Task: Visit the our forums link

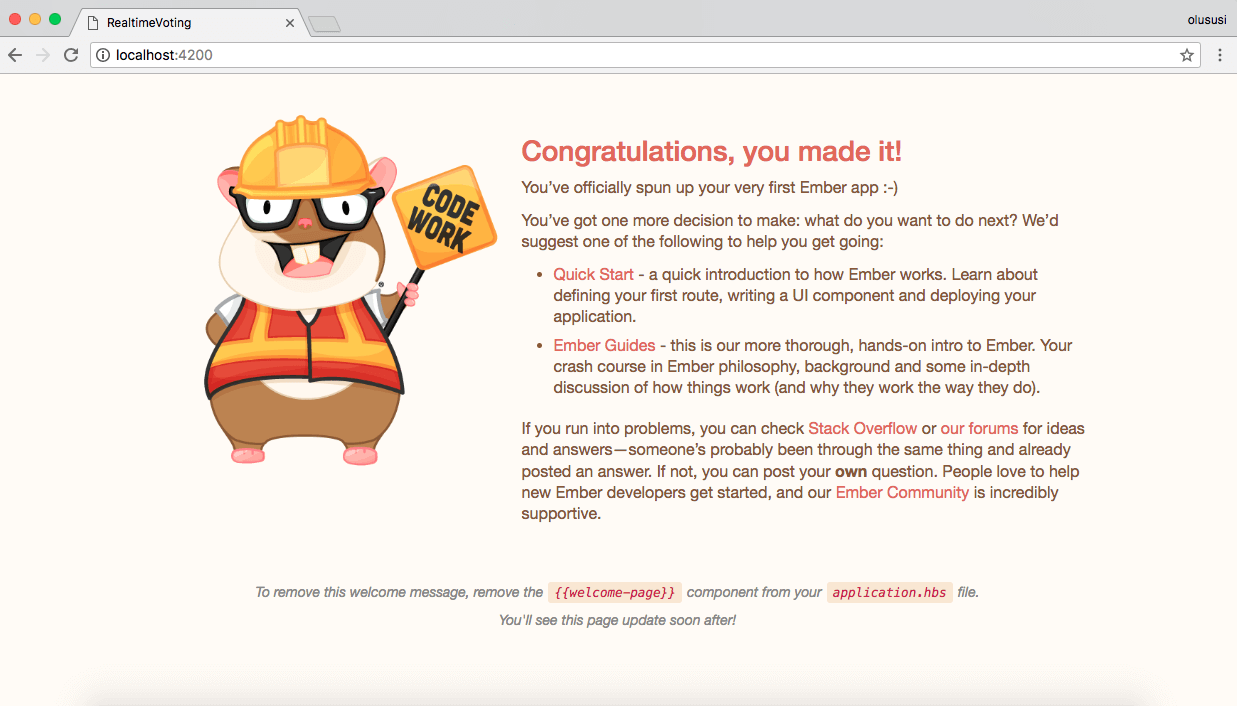Action: click(979, 428)
